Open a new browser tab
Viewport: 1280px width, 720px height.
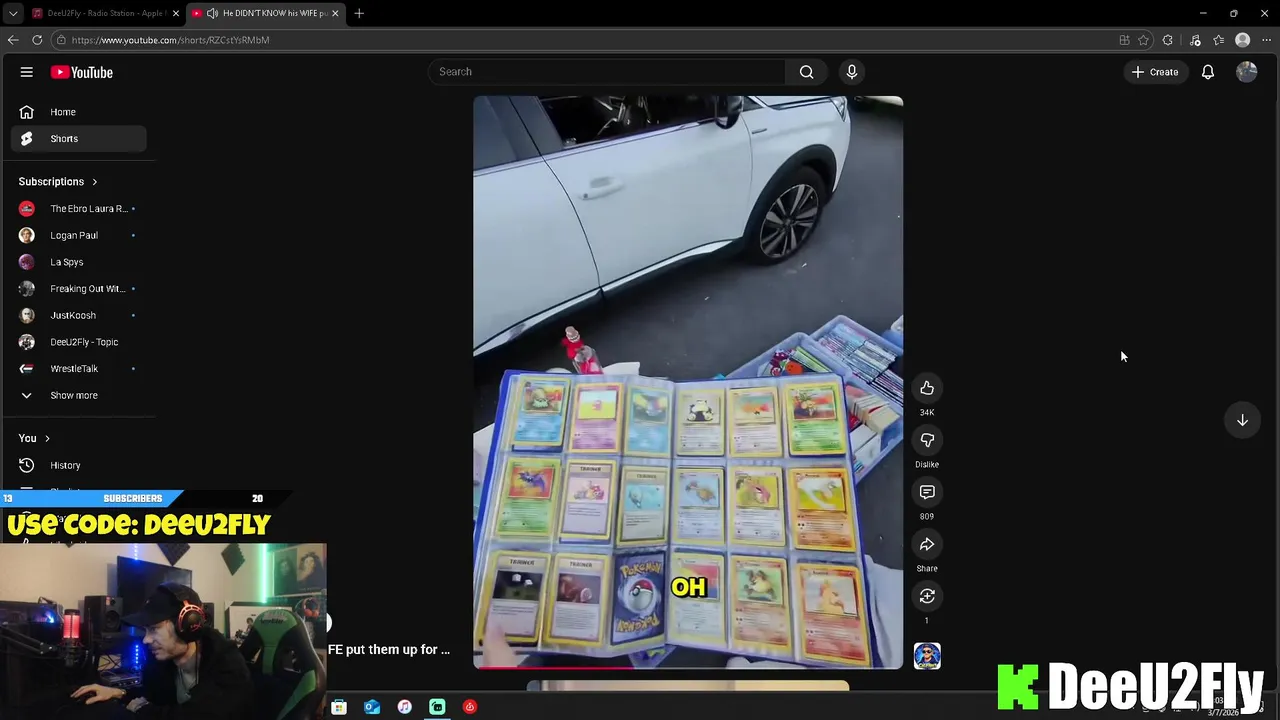point(359,13)
